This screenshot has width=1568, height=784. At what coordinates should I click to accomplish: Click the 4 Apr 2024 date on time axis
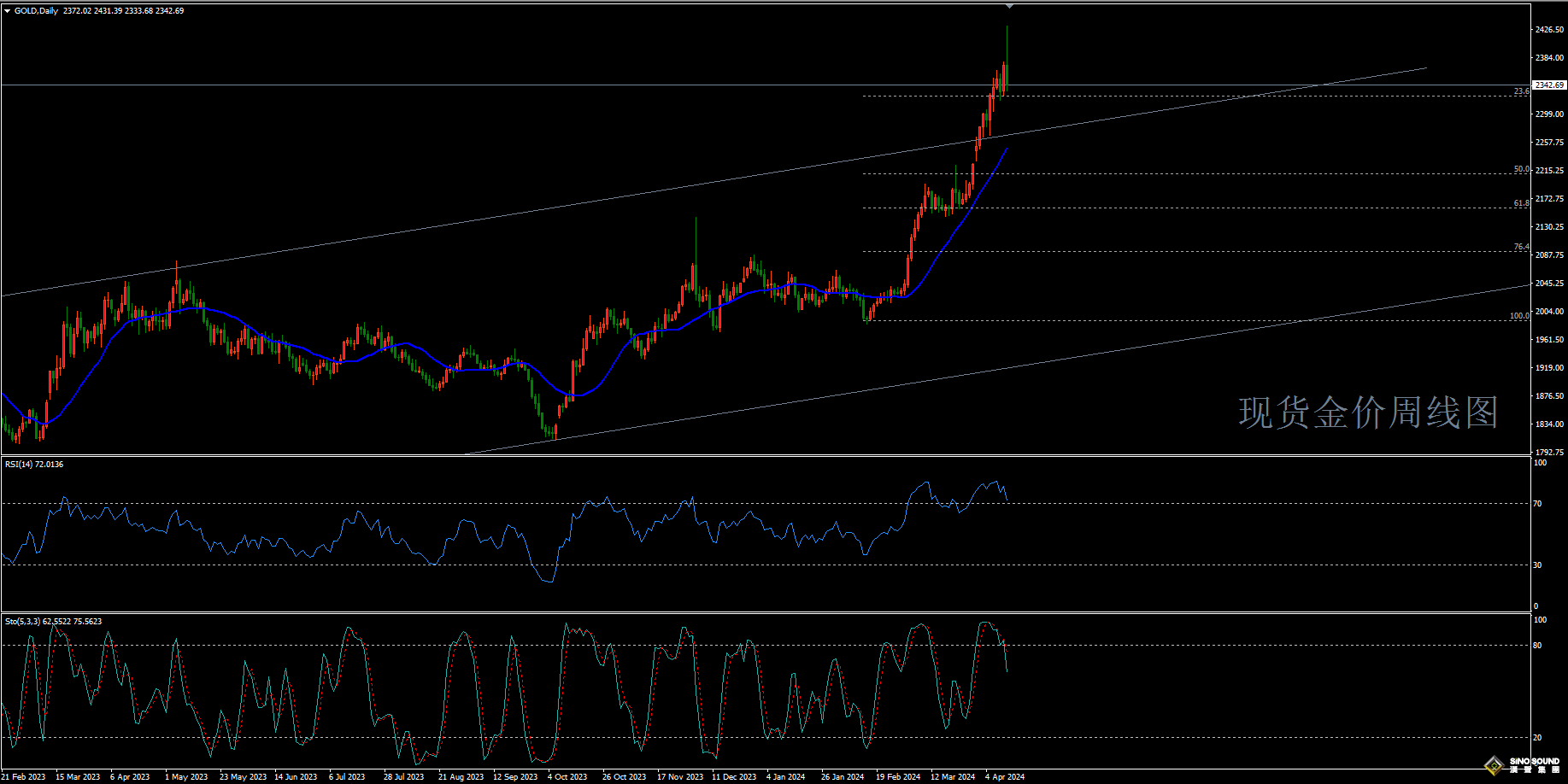click(1004, 777)
